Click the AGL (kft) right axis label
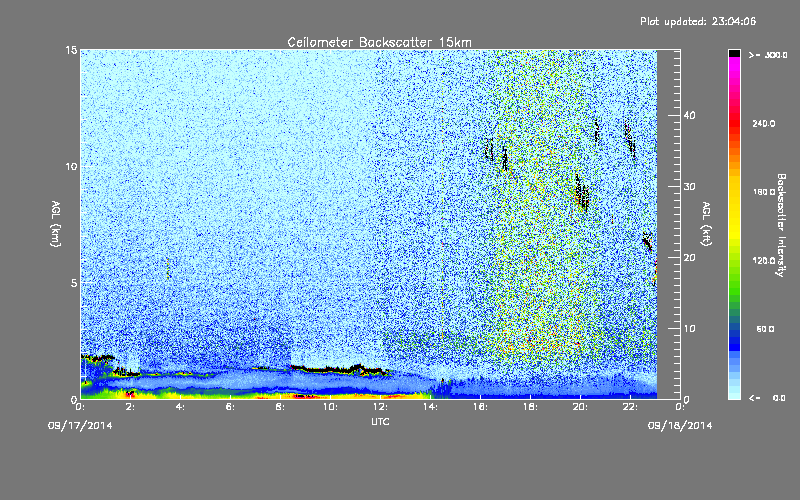The image size is (800, 500). click(706, 223)
